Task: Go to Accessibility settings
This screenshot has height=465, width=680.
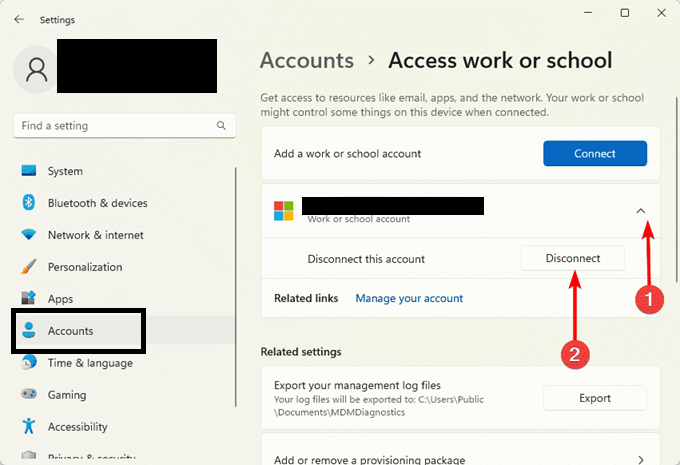Action: pos(124,427)
